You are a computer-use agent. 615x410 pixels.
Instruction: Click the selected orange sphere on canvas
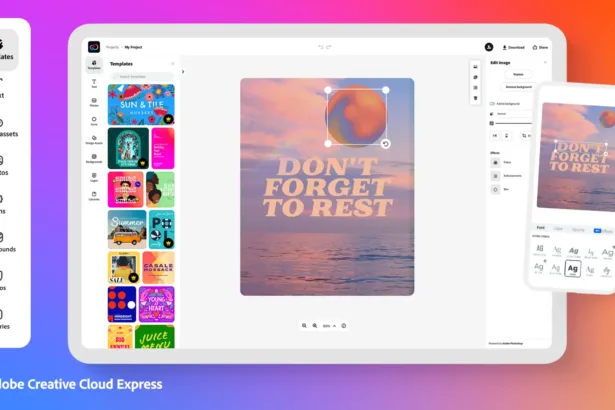(x=356, y=117)
